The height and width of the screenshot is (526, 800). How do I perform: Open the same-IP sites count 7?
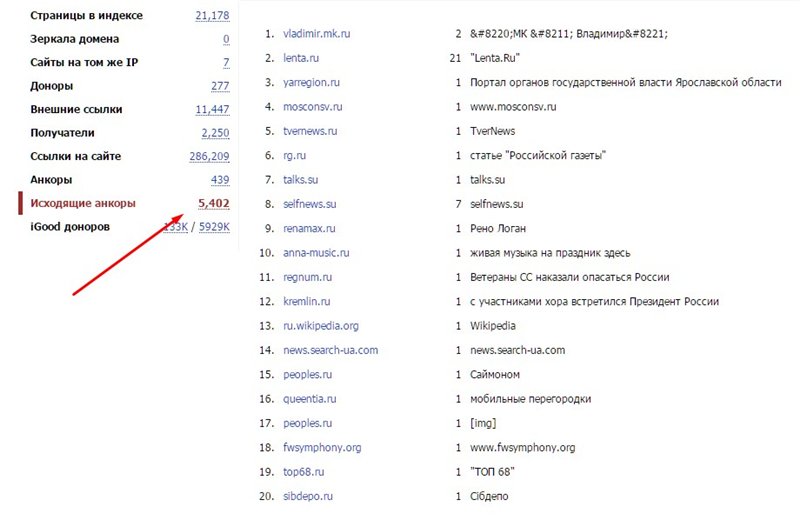click(226, 63)
